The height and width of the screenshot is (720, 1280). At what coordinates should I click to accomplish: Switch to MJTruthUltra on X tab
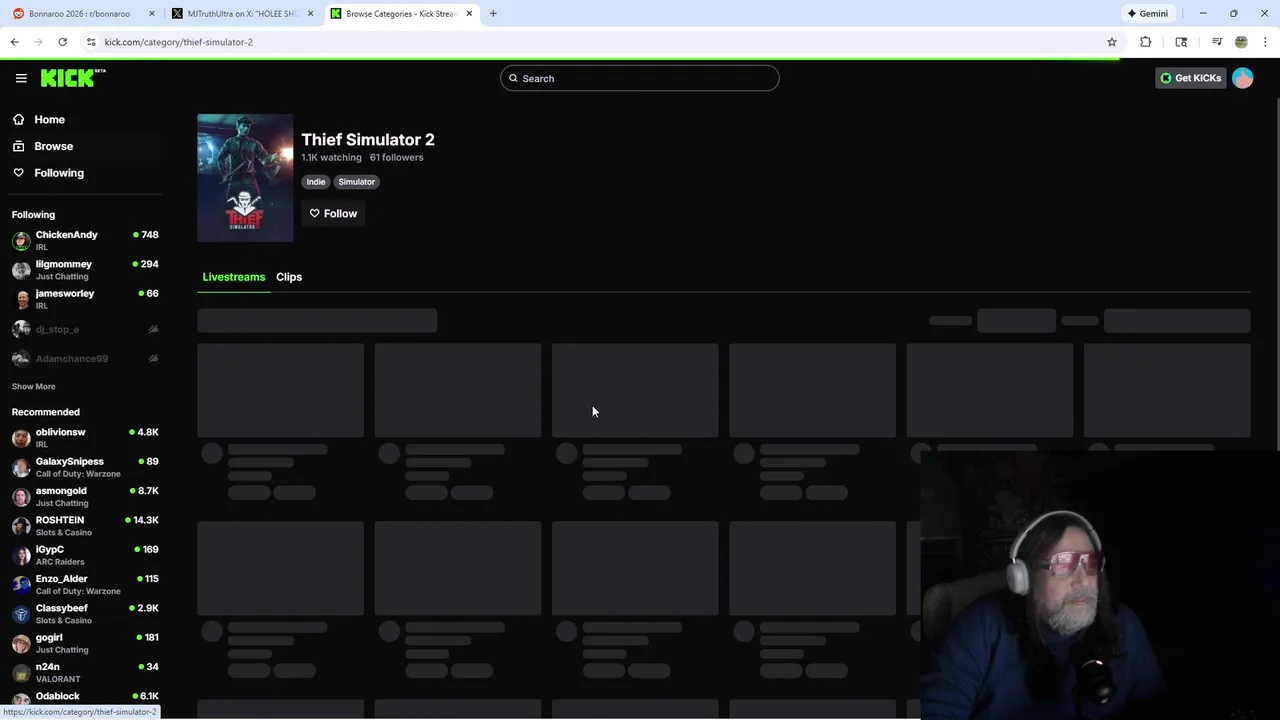[243, 14]
